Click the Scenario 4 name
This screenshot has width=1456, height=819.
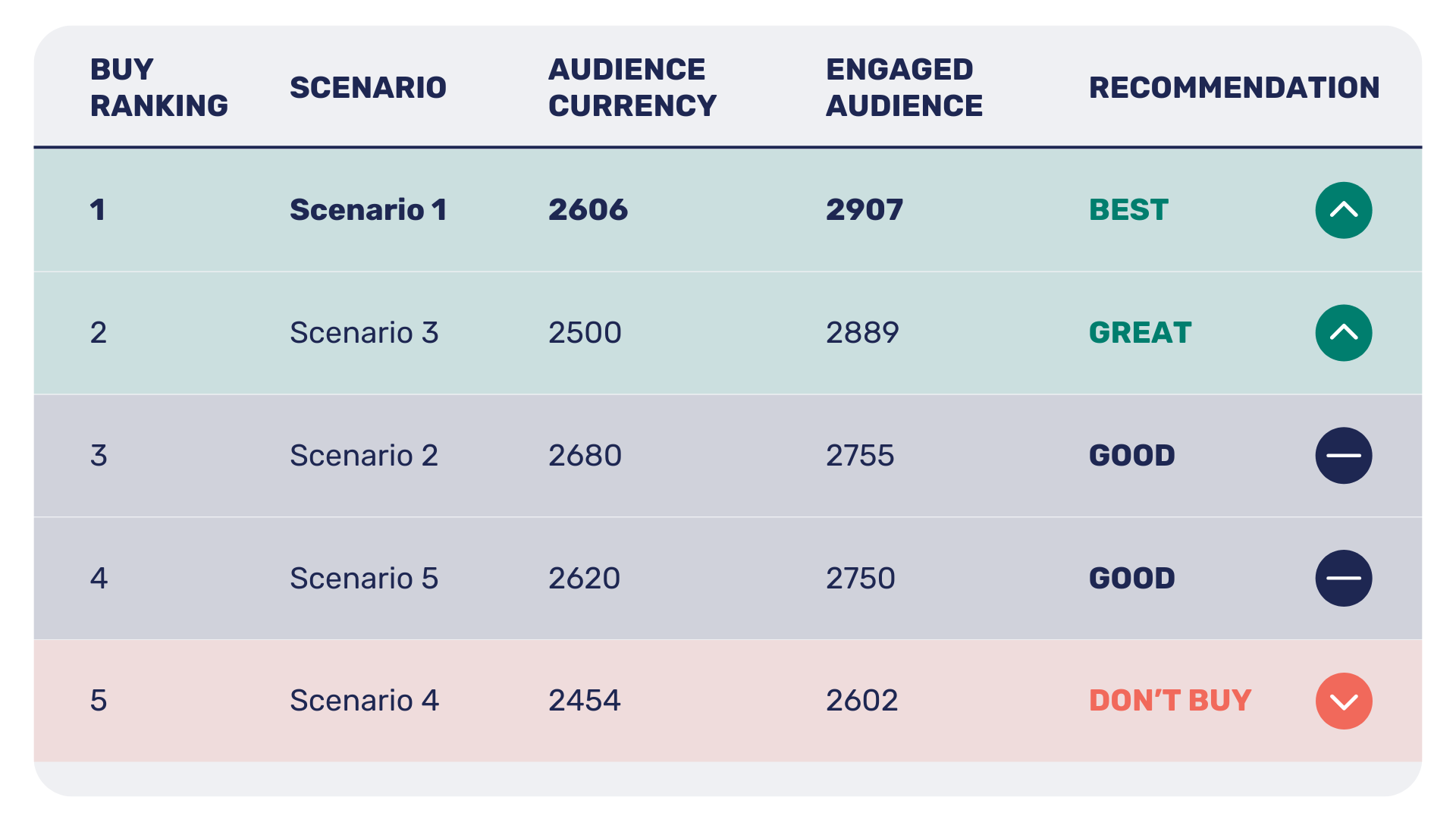click(364, 701)
